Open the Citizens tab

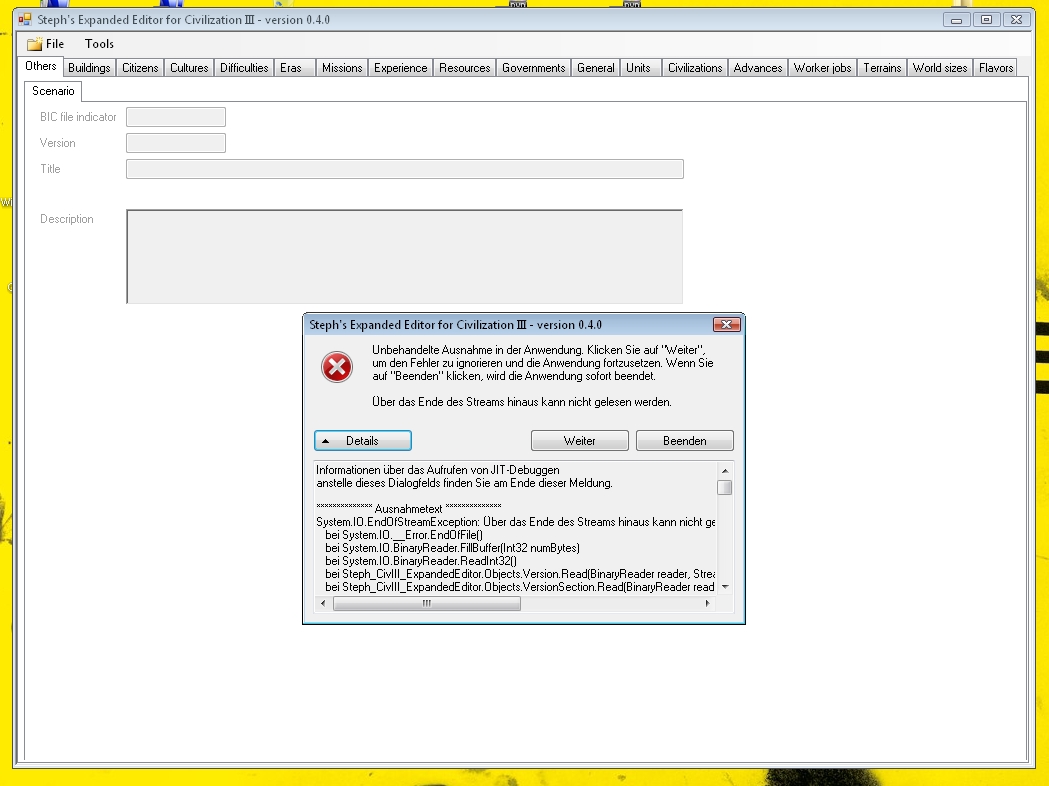pyautogui.click(x=140, y=68)
